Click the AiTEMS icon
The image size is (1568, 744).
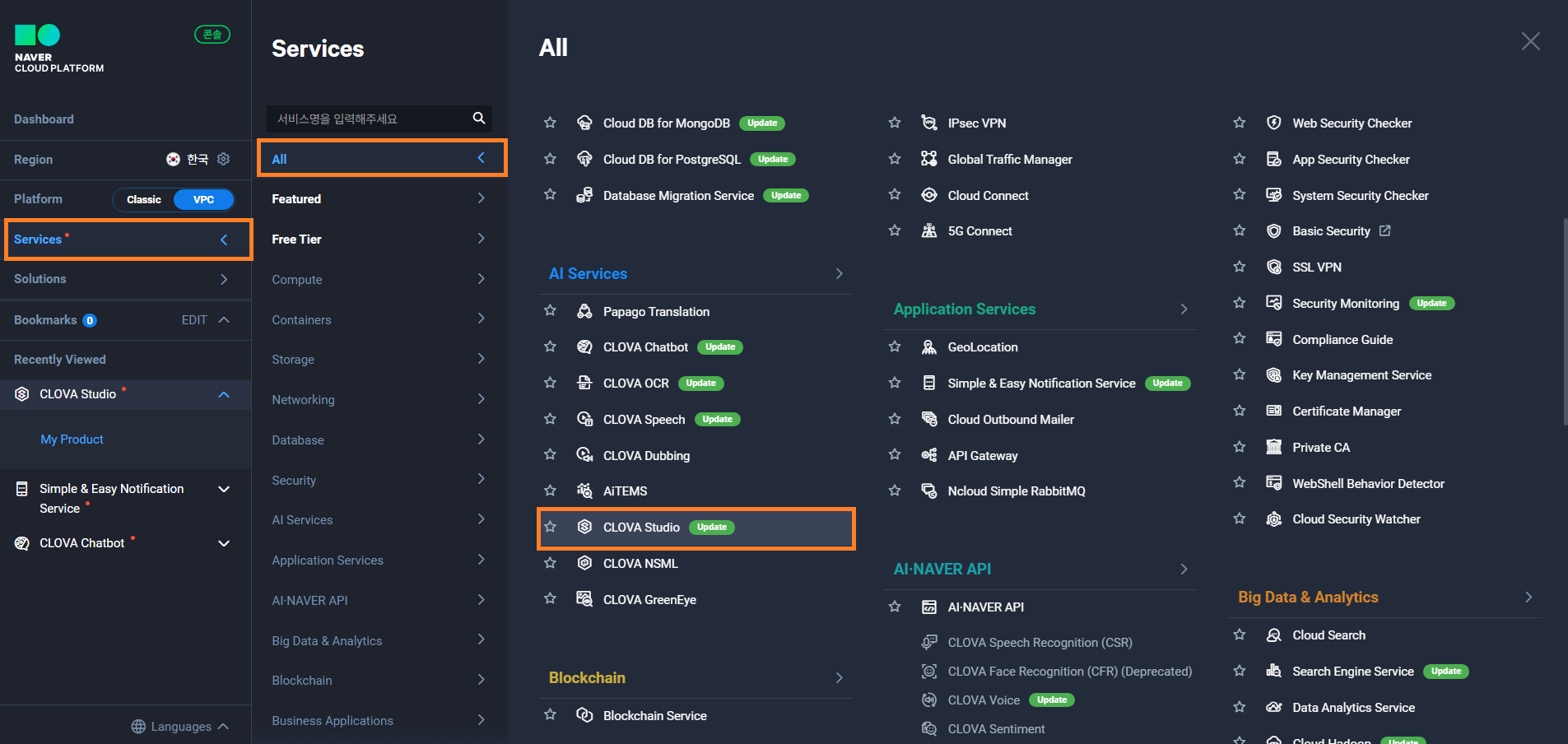[584, 491]
